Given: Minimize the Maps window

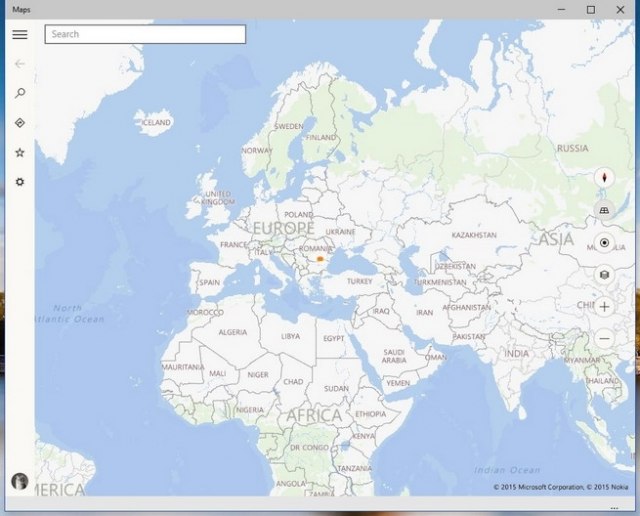Looking at the screenshot, I should pos(562,10).
